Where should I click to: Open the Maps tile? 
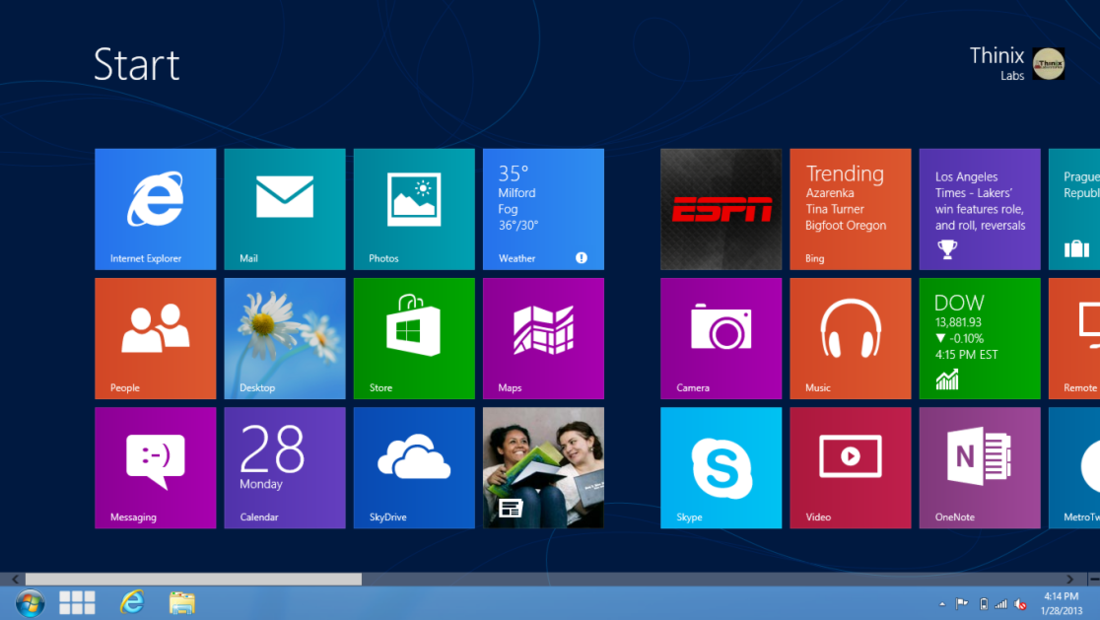click(x=544, y=339)
